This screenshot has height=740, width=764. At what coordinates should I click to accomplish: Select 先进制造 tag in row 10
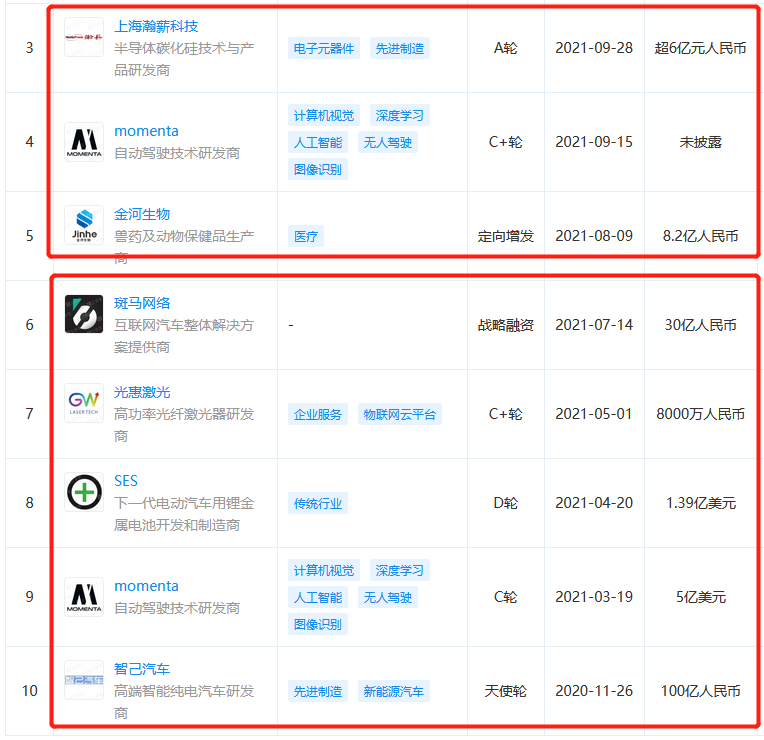(318, 691)
